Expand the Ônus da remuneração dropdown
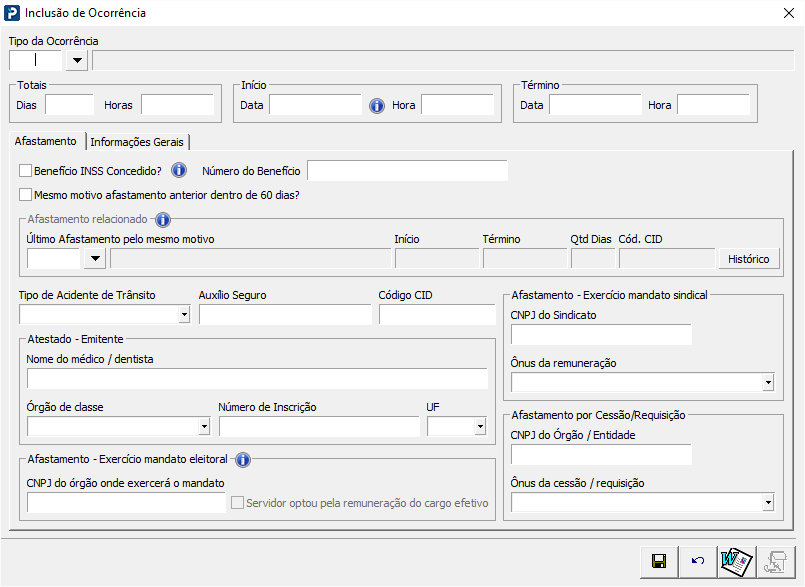This screenshot has height=587, width=805. [768, 383]
